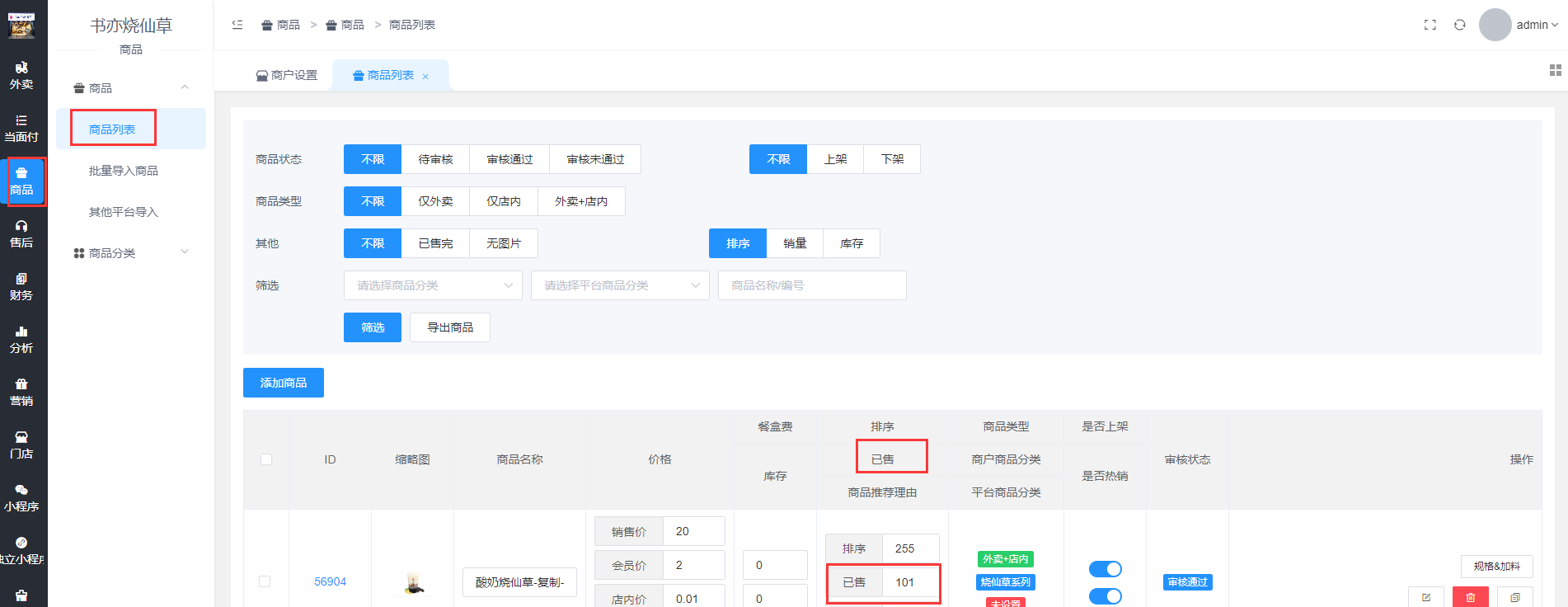Select the header select-all checkbox

[266, 459]
